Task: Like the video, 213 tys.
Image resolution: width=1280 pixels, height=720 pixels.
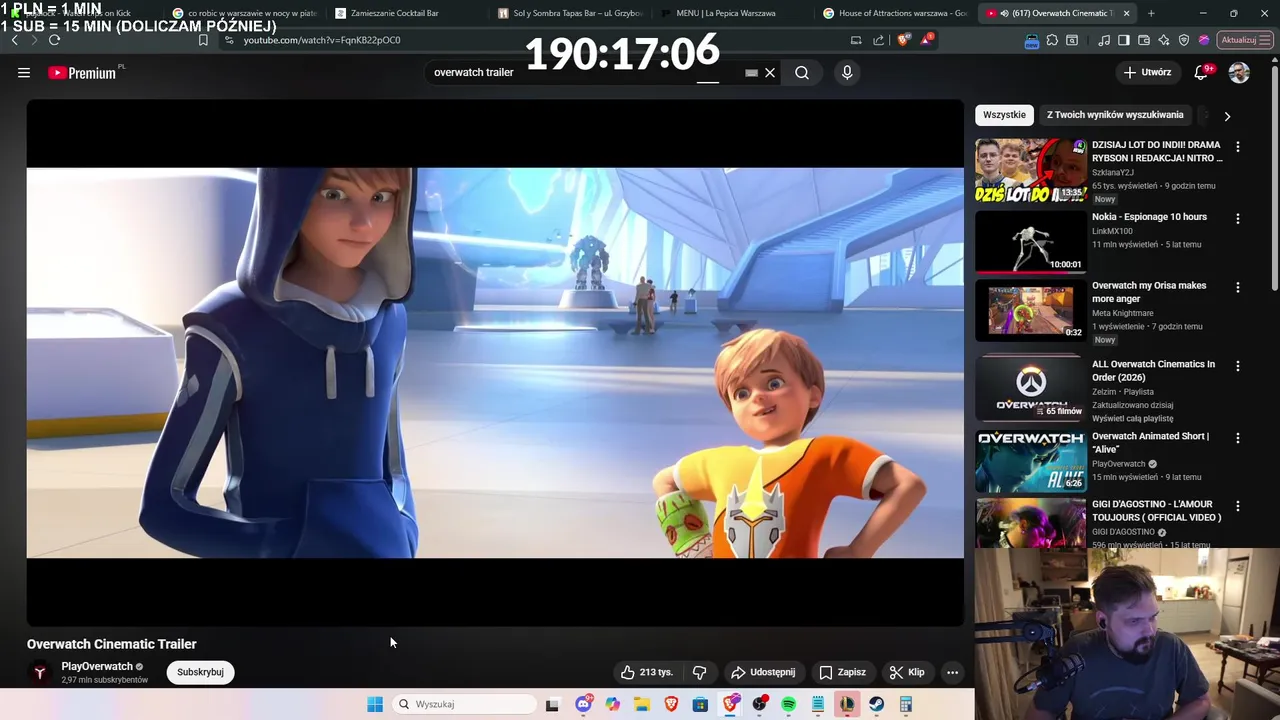Action: coord(646,672)
